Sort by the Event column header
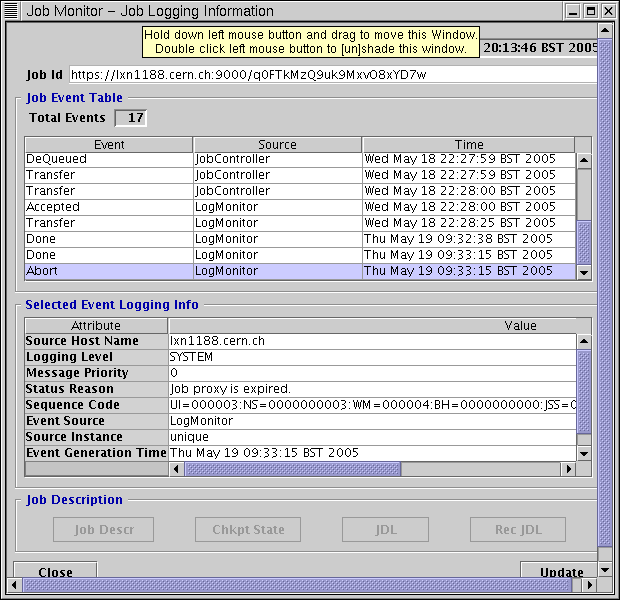 pyautogui.click(x=109, y=145)
